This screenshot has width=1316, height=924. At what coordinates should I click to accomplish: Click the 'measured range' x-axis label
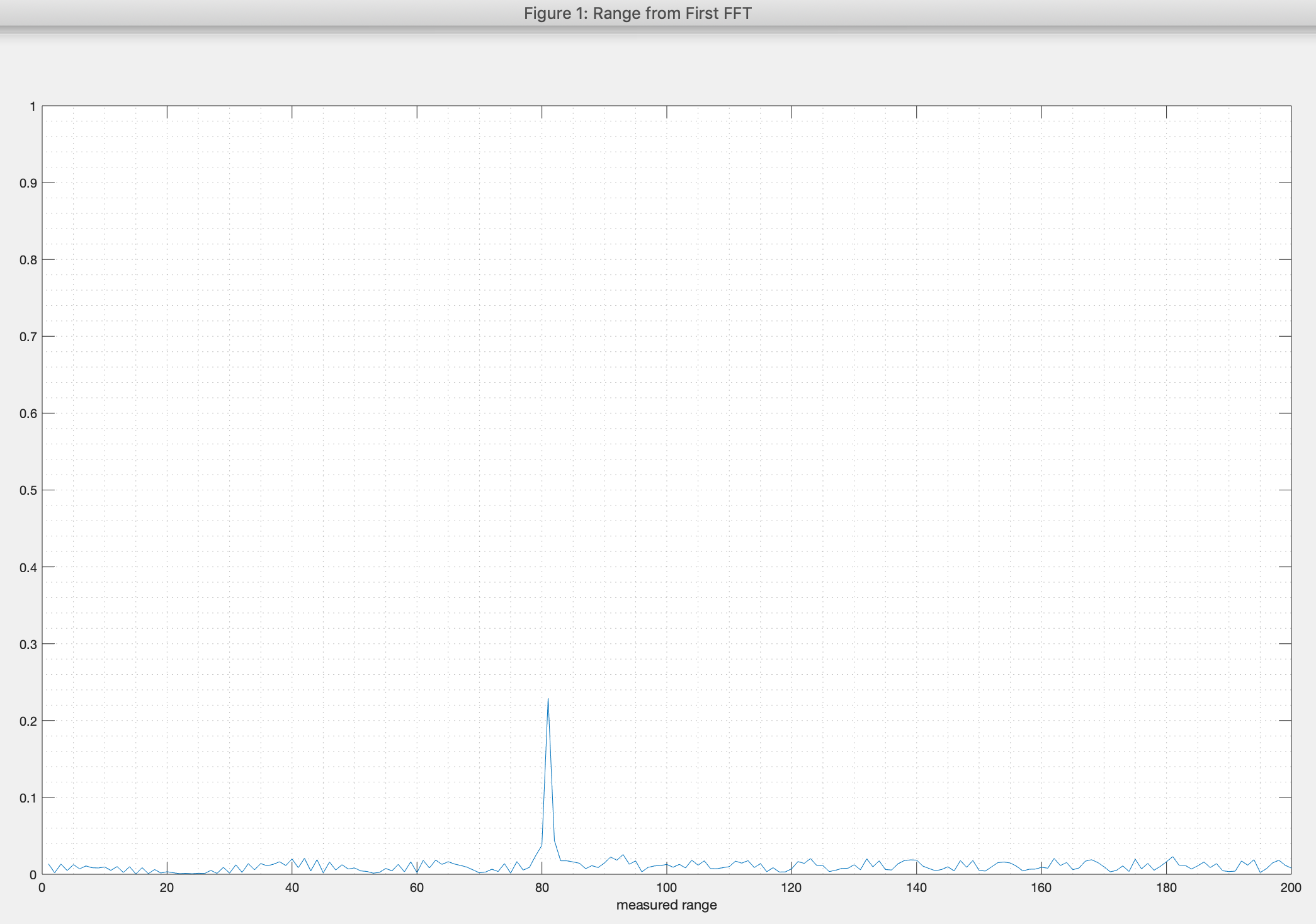pos(666,905)
